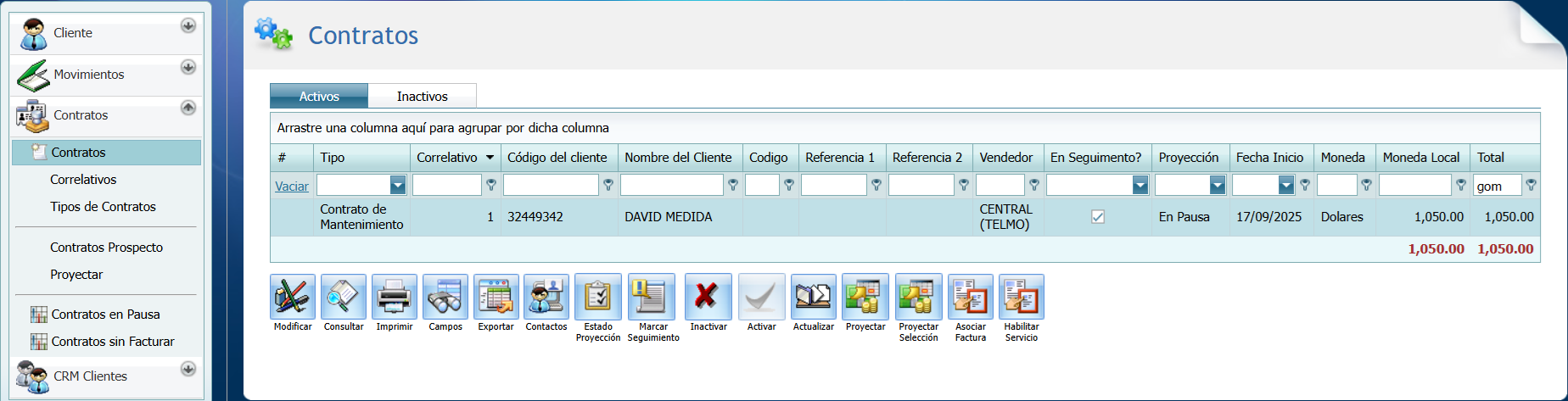Open the Proyectar sidebar menu item
Viewport: 1568px width, 401px height.
tap(76, 275)
